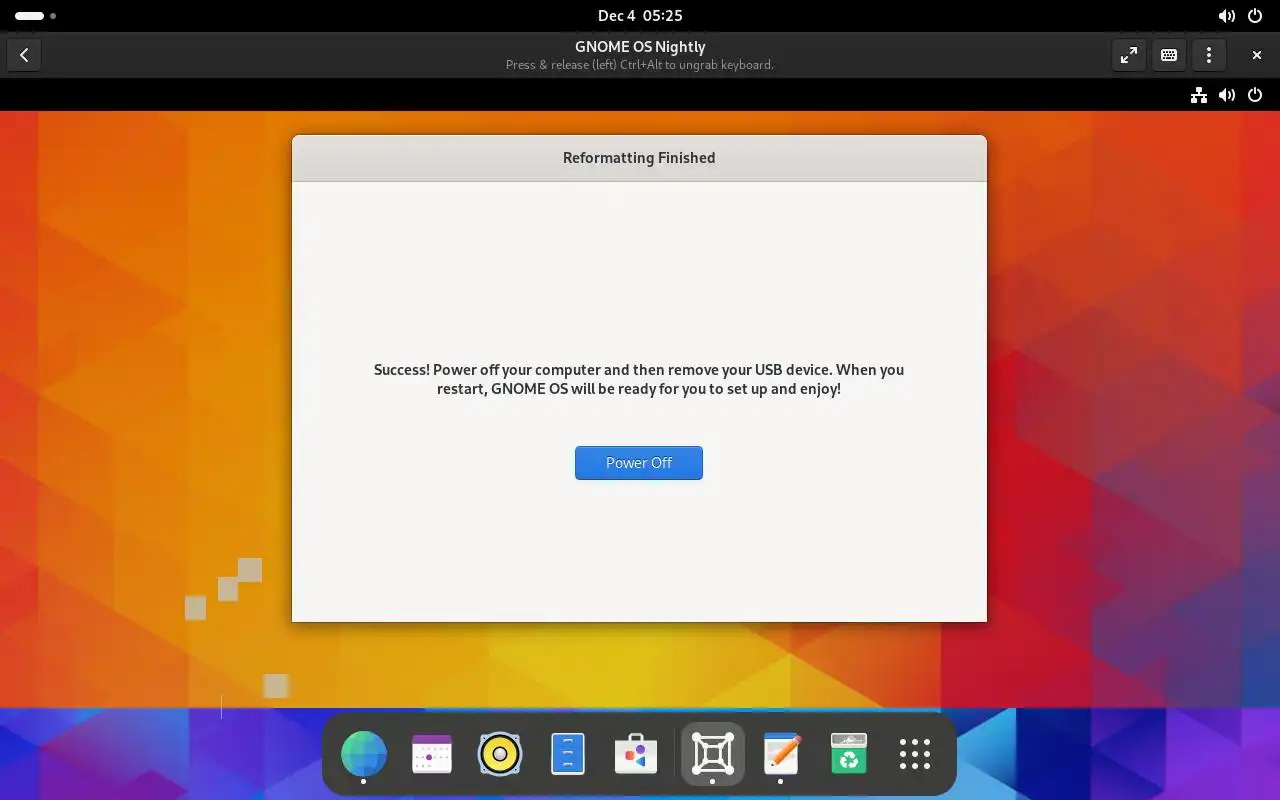Click guest volume icon in VM
Screen dimensions: 1280x800
point(1227,95)
